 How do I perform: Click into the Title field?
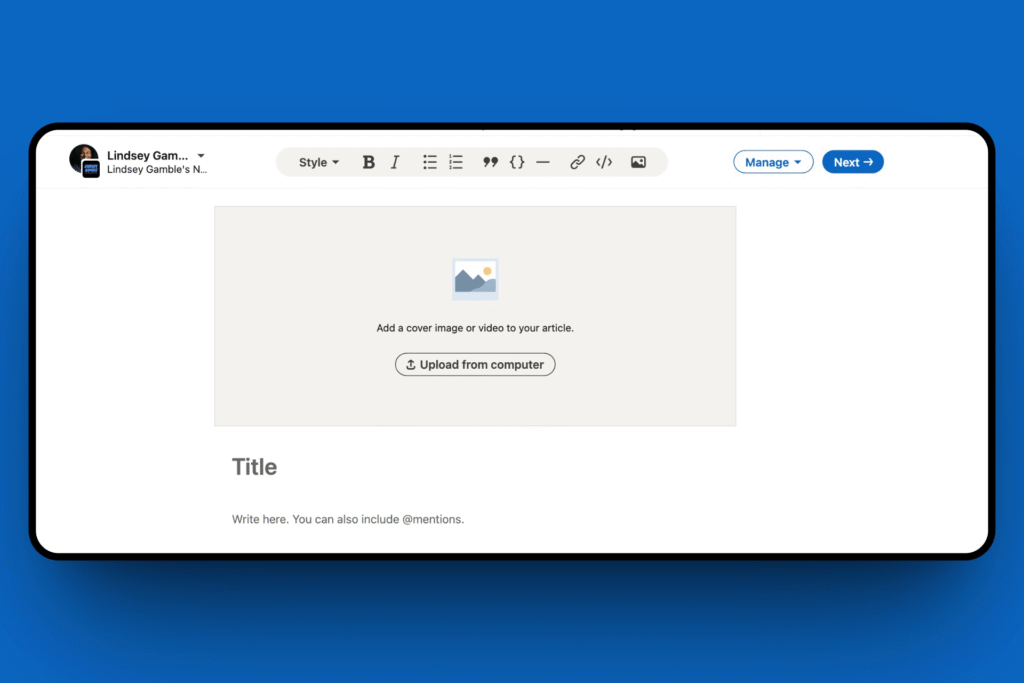click(255, 467)
